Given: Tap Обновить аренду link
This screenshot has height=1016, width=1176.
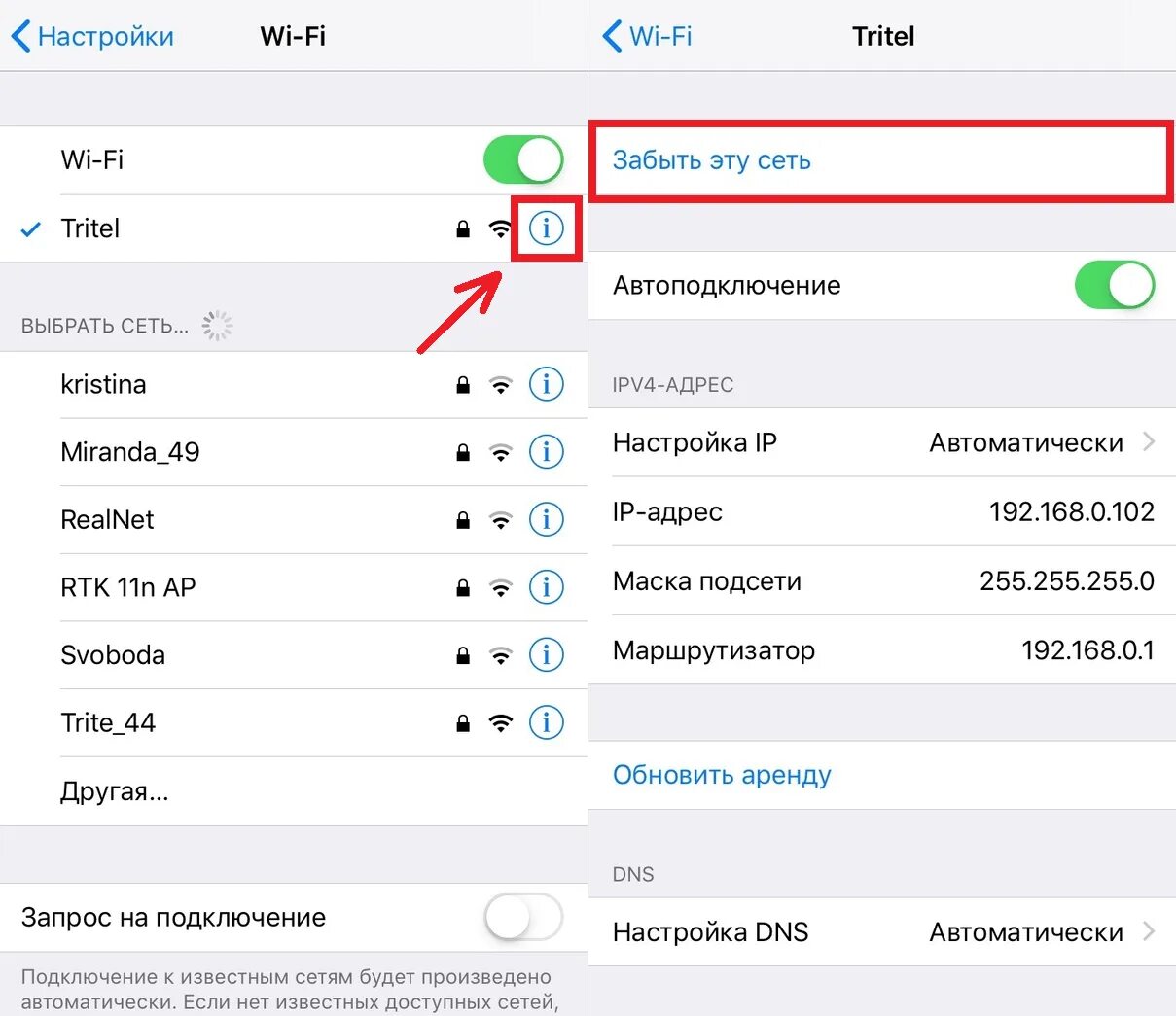Looking at the screenshot, I should 722,775.
